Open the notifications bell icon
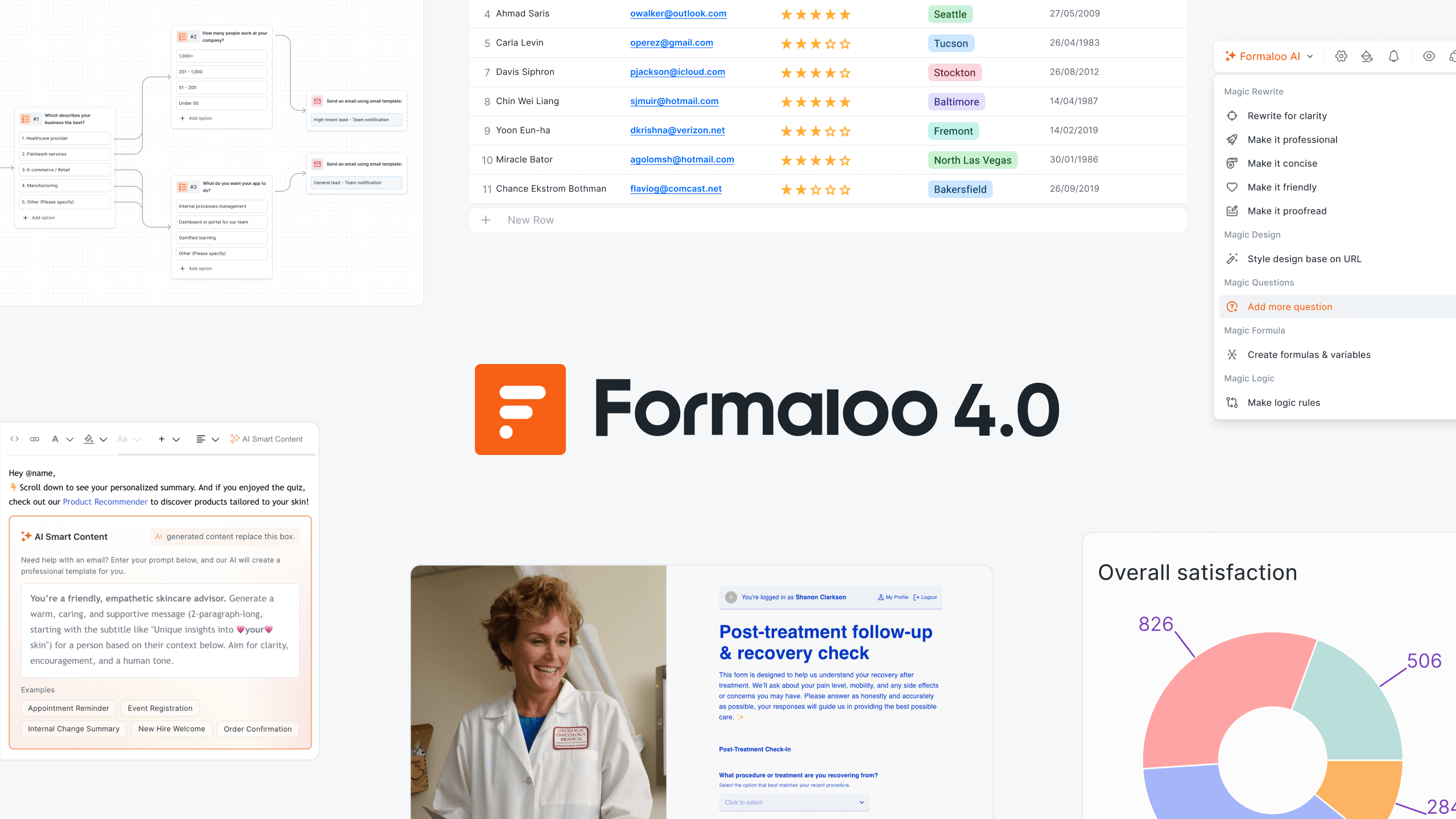1456x819 pixels. [1393, 56]
